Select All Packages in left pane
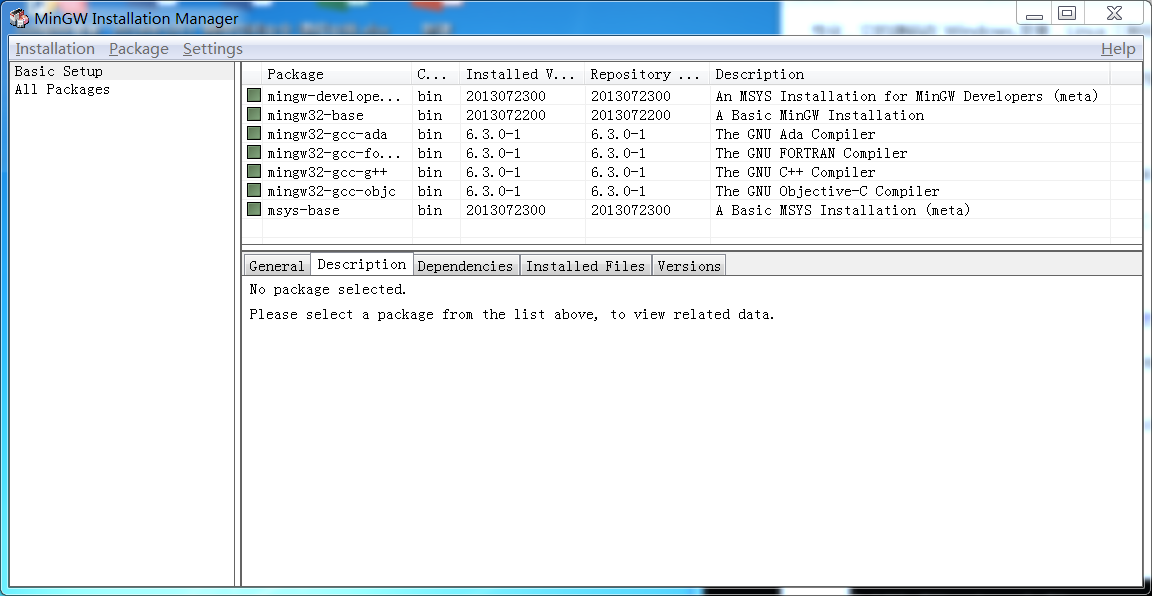This screenshot has height=596, width=1152. [x=62, y=90]
